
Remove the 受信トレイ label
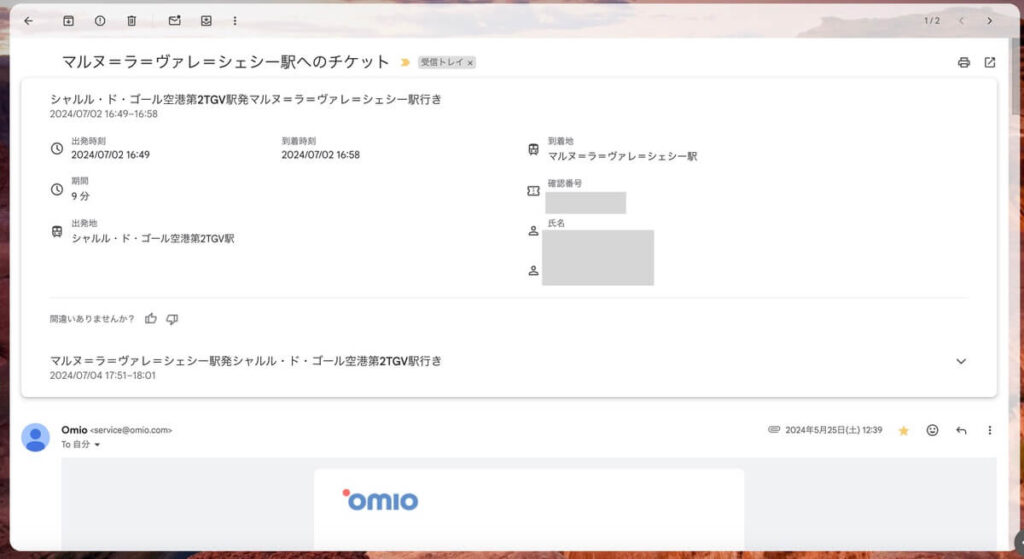pos(470,62)
